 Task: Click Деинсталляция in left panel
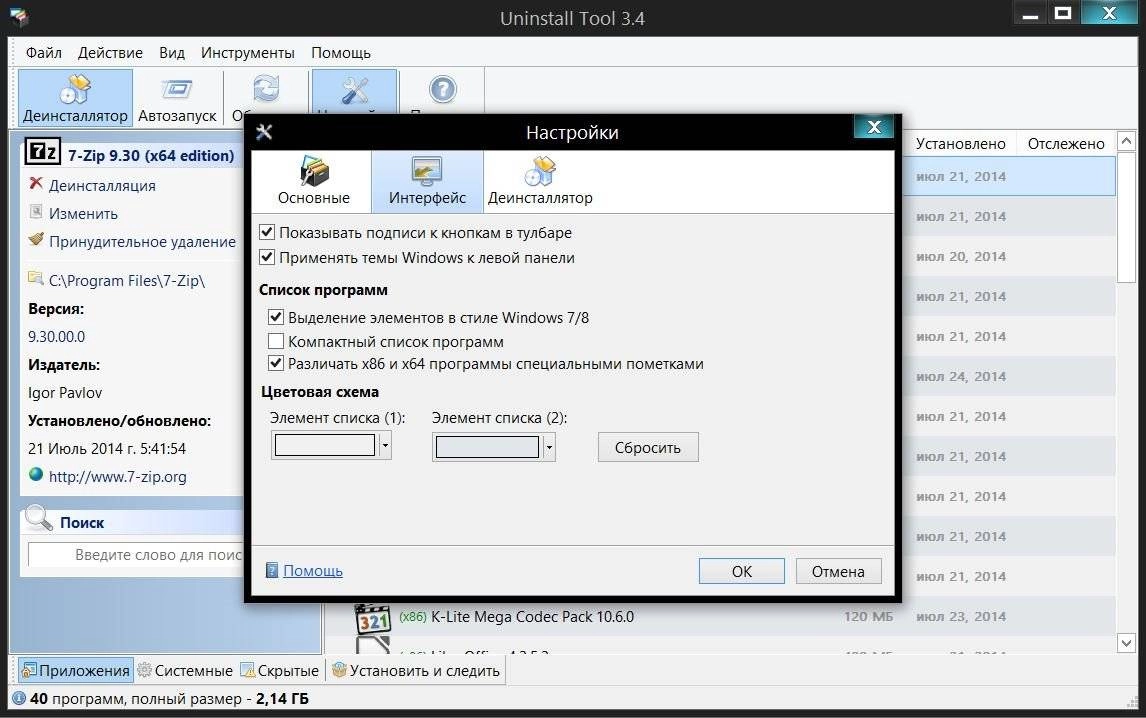(x=102, y=186)
